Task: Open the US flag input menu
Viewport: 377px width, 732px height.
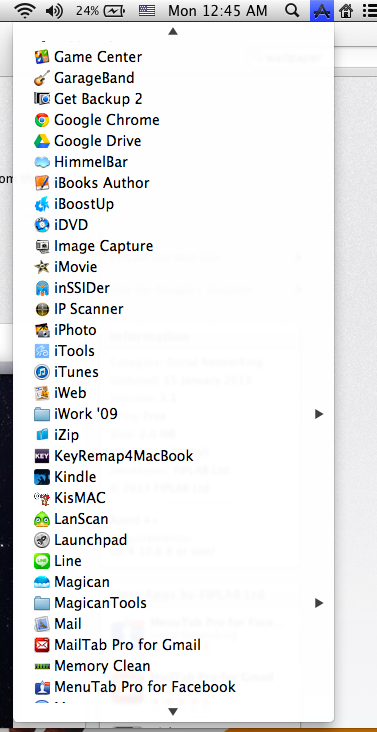Action: (x=147, y=10)
